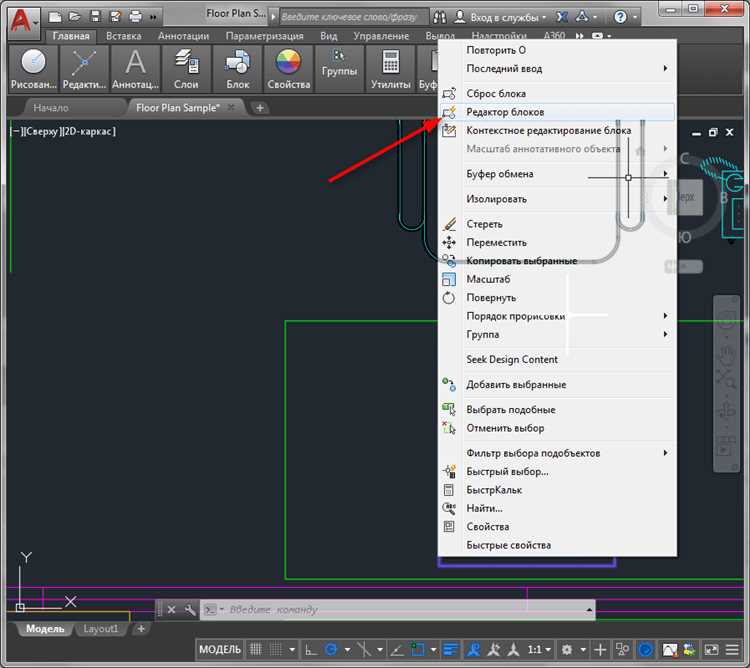The image size is (750, 668).
Task: Switch to the Вставка ribbon tab
Action: tap(123, 36)
